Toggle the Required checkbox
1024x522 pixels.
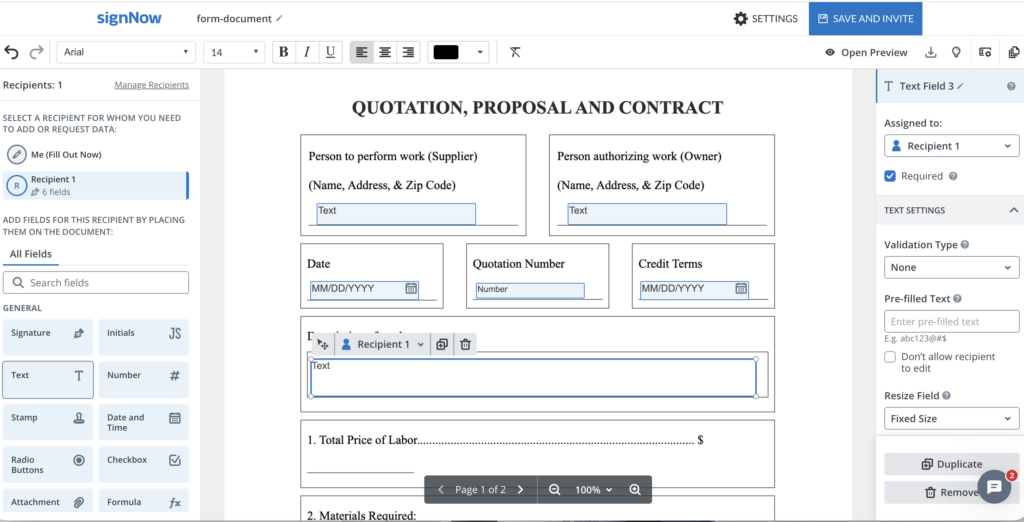coord(890,176)
